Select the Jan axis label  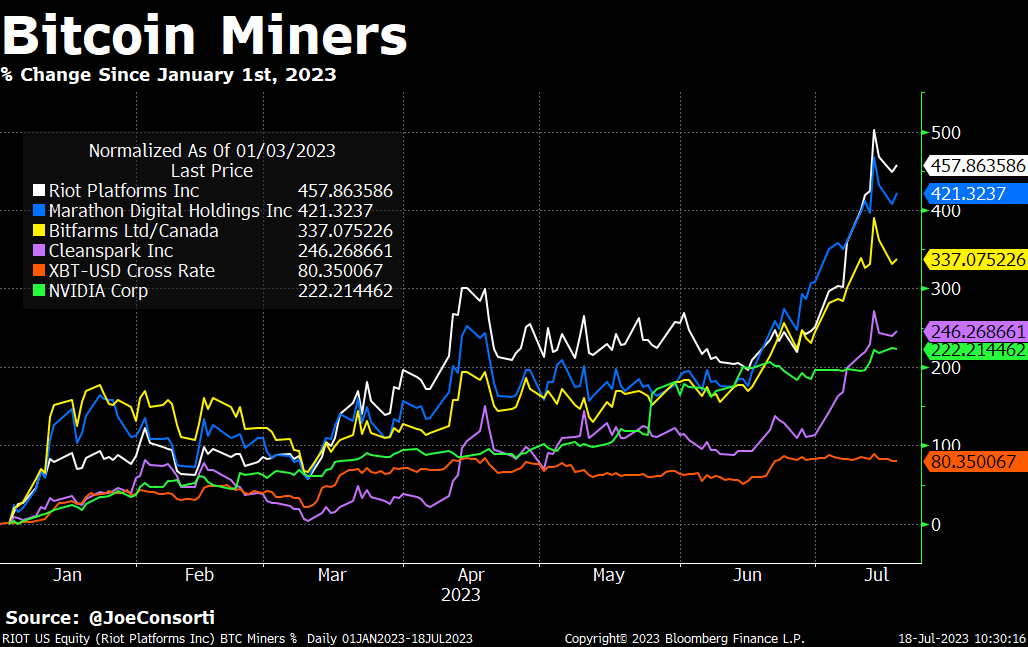[x=68, y=575]
